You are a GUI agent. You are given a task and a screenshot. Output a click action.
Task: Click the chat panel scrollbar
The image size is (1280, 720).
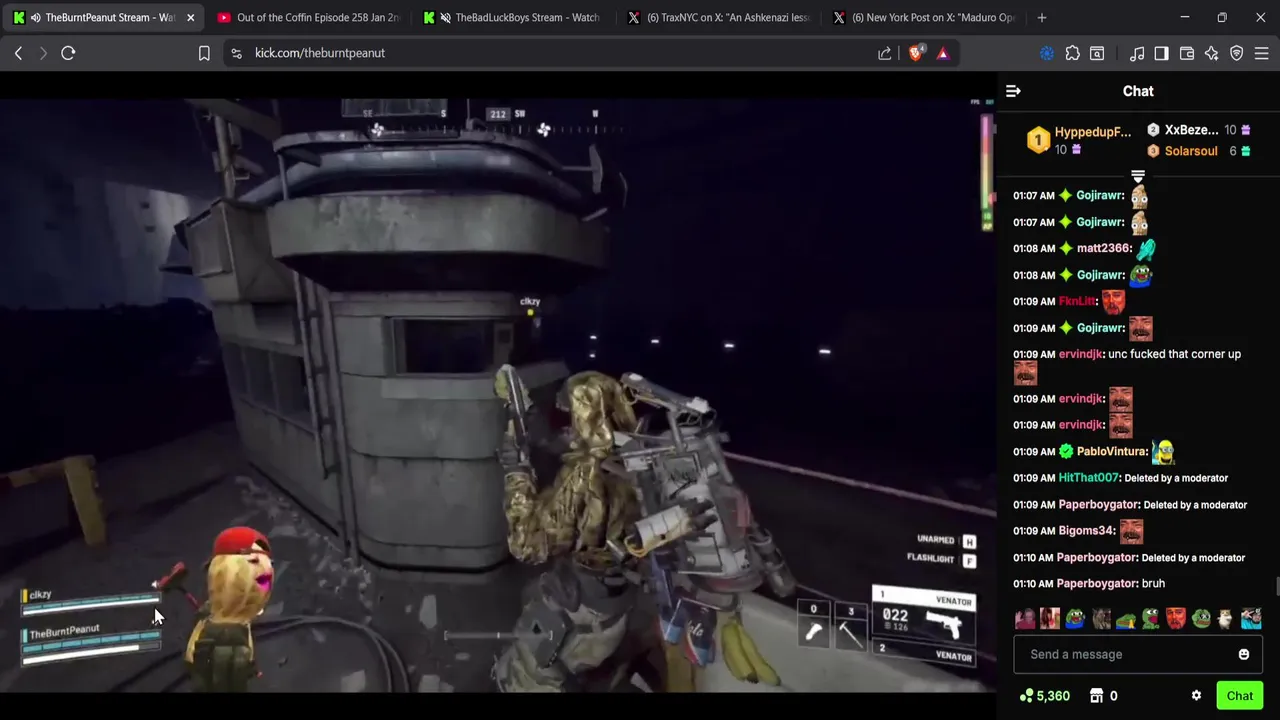tap(1276, 585)
